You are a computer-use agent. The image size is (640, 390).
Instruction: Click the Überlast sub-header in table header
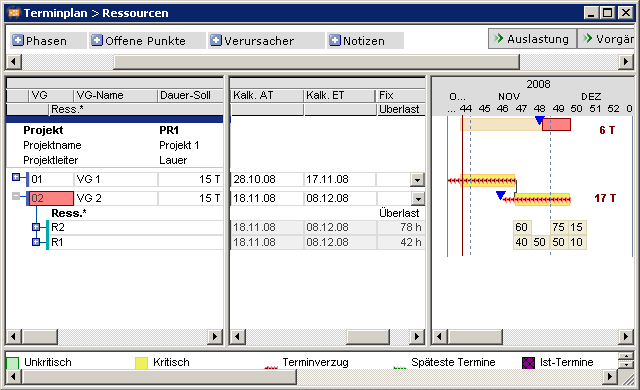coord(400,109)
